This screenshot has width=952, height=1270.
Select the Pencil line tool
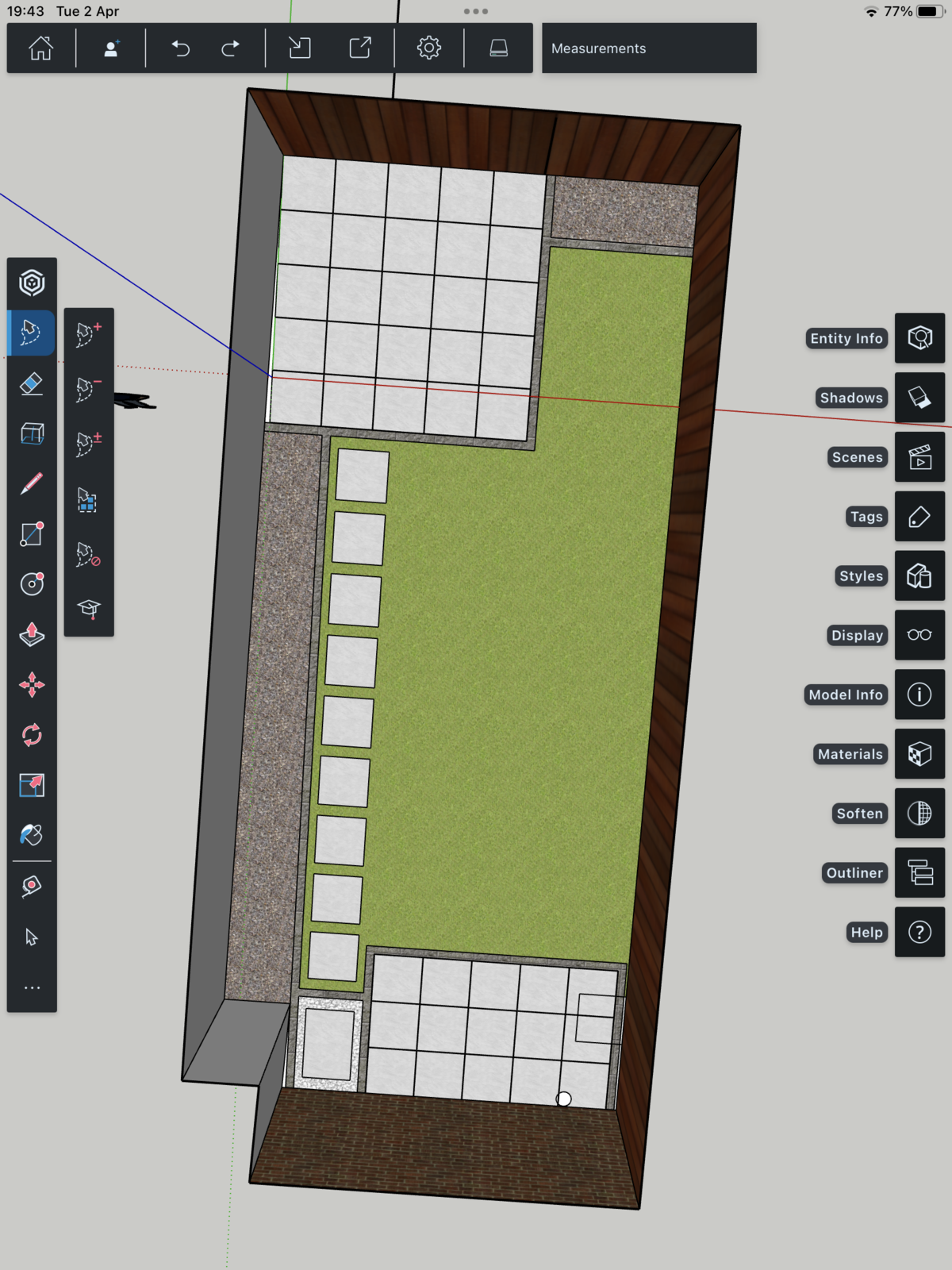pos(32,483)
